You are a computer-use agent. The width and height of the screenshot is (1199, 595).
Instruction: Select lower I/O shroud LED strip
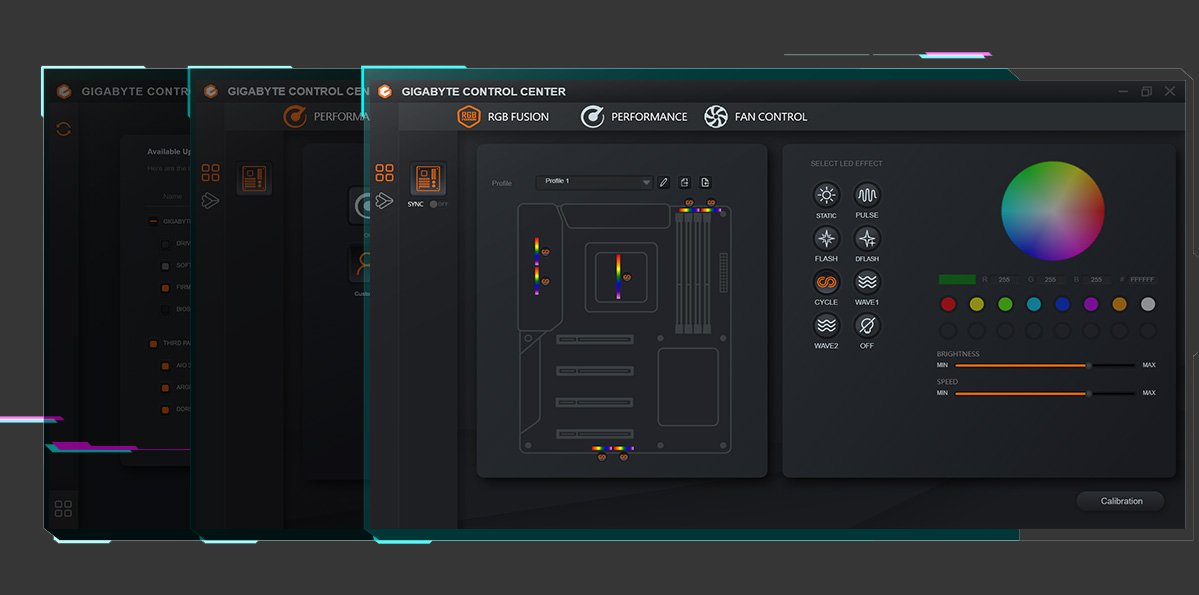click(538, 281)
